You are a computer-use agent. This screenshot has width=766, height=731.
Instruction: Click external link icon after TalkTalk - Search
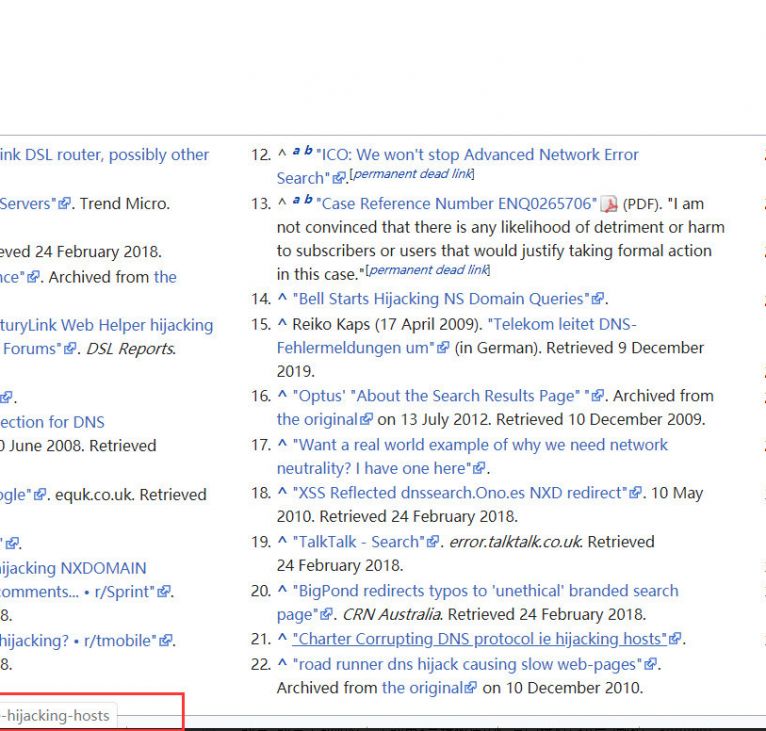433,542
